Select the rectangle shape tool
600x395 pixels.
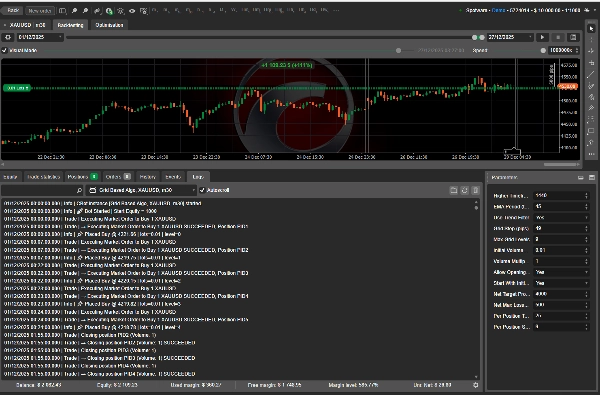pyautogui.click(x=592, y=131)
